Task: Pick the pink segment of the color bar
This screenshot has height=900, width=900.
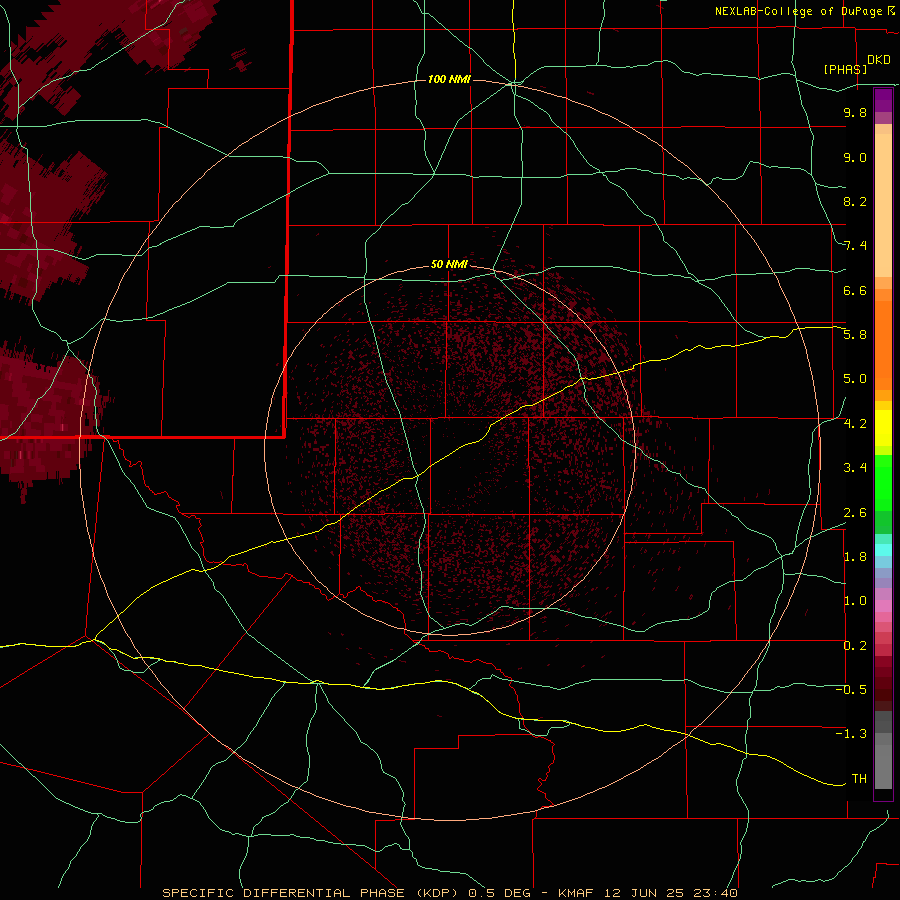Action: [x=883, y=606]
